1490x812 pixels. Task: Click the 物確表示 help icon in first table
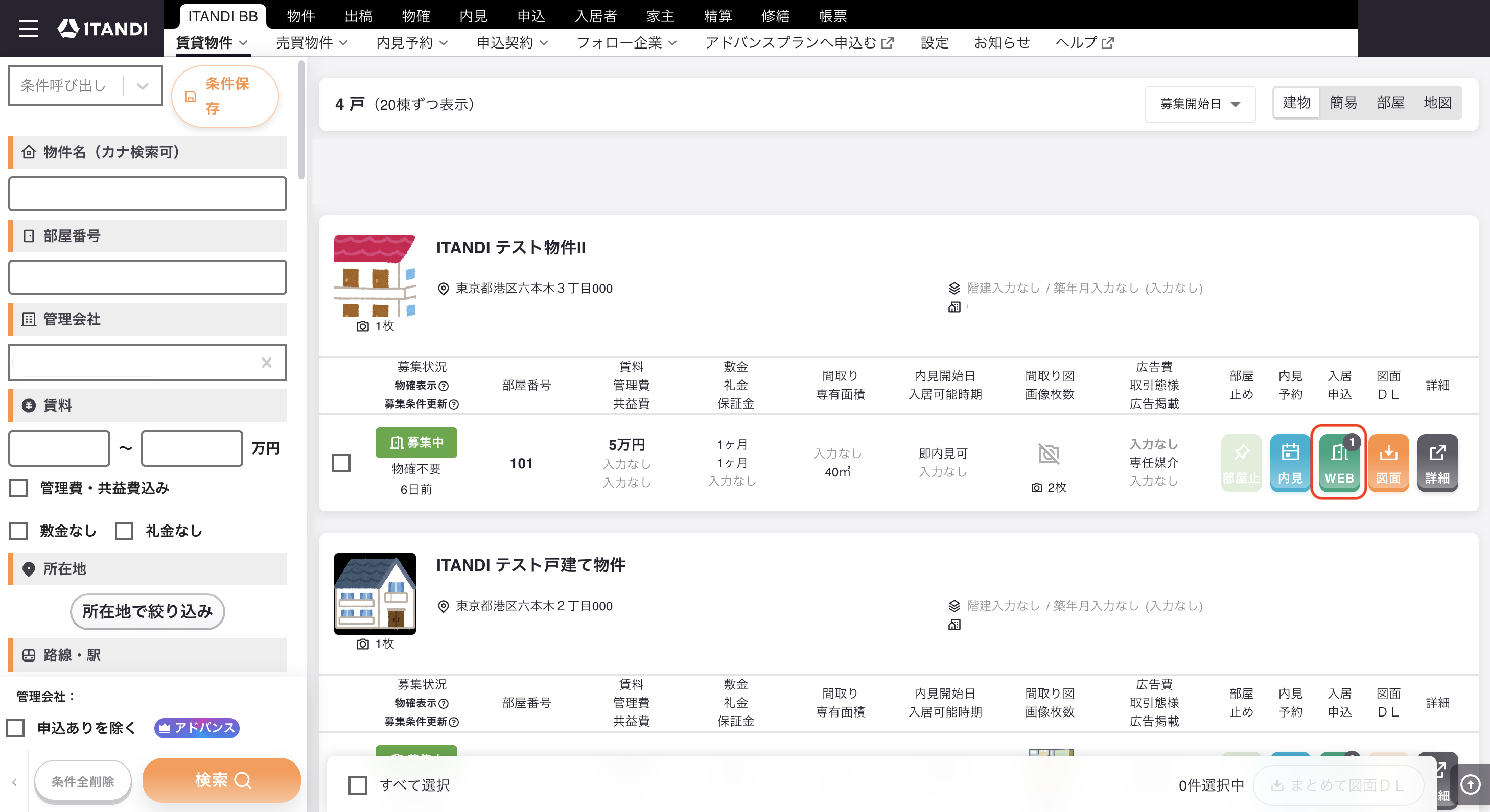pyautogui.click(x=444, y=386)
